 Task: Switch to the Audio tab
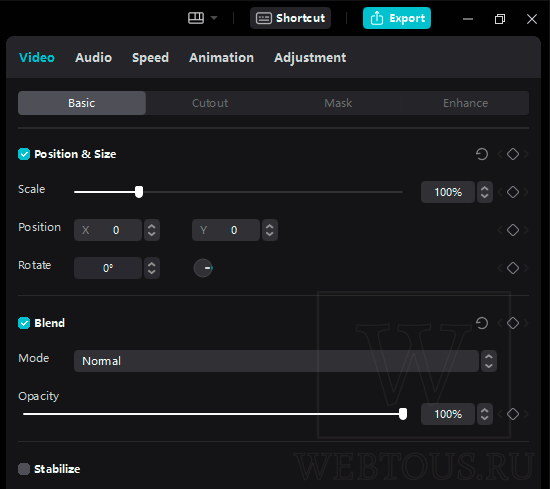[93, 58]
